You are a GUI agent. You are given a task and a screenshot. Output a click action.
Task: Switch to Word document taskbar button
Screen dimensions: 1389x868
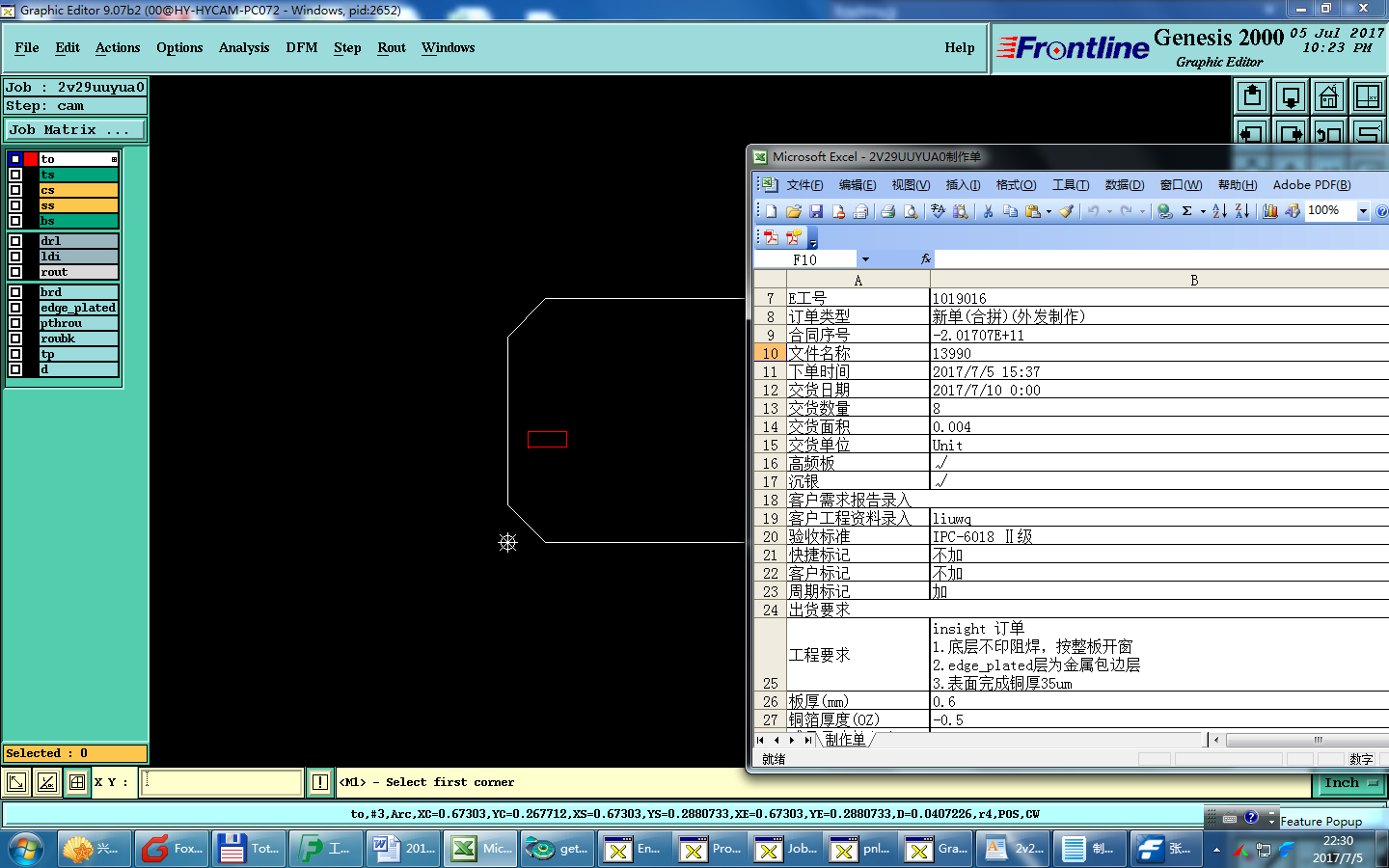(405, 849)
